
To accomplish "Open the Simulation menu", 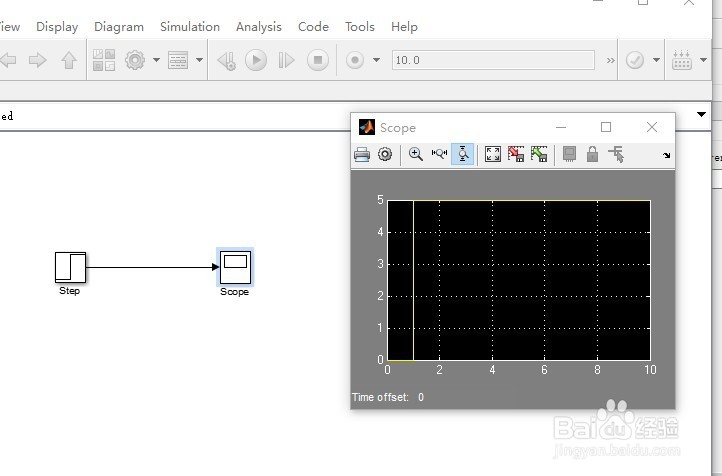I will click(190, 27).
